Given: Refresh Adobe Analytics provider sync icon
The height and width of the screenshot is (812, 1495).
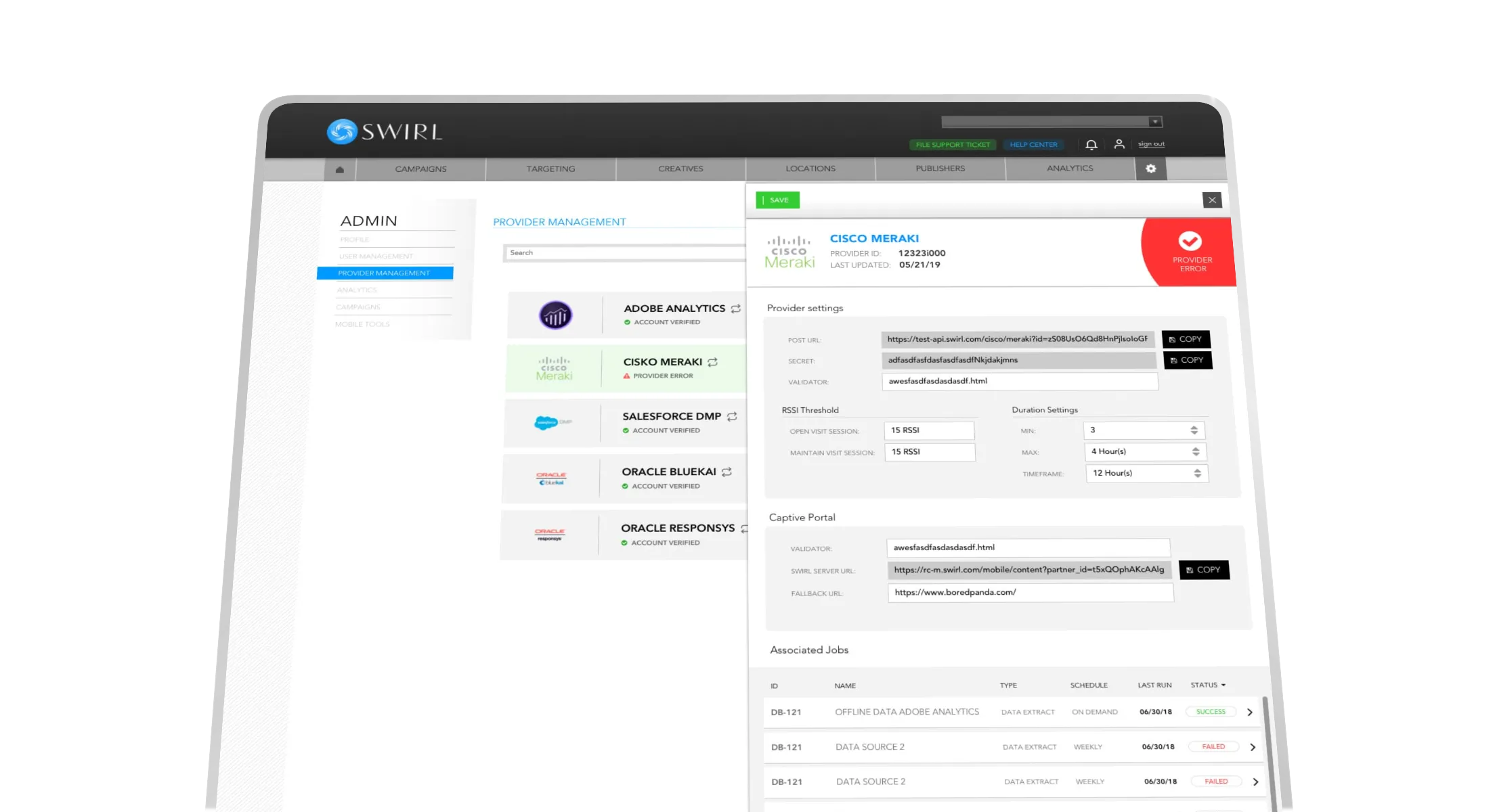Looking at the screenshot, I should 736,309.
